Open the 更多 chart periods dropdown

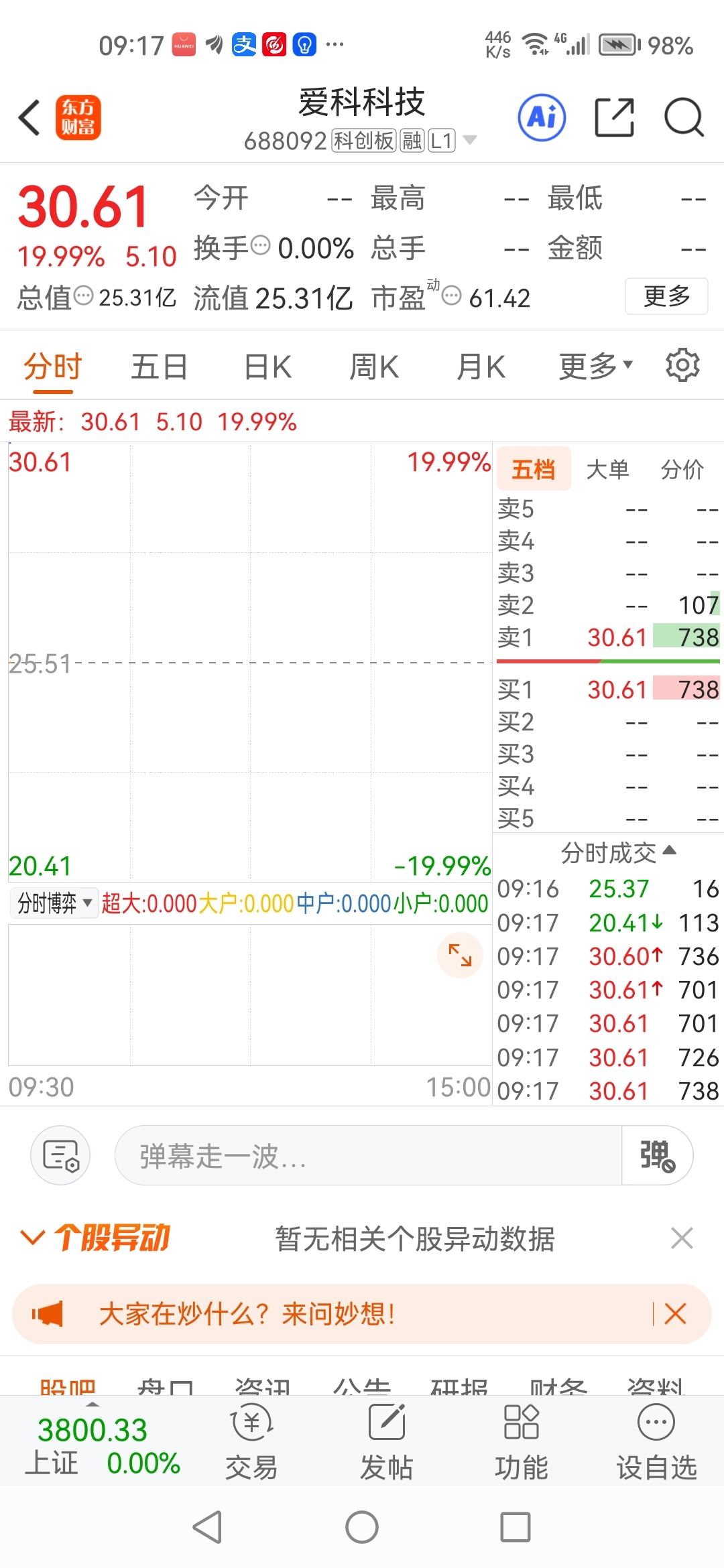pyautogui.click(x=596, y=366)
